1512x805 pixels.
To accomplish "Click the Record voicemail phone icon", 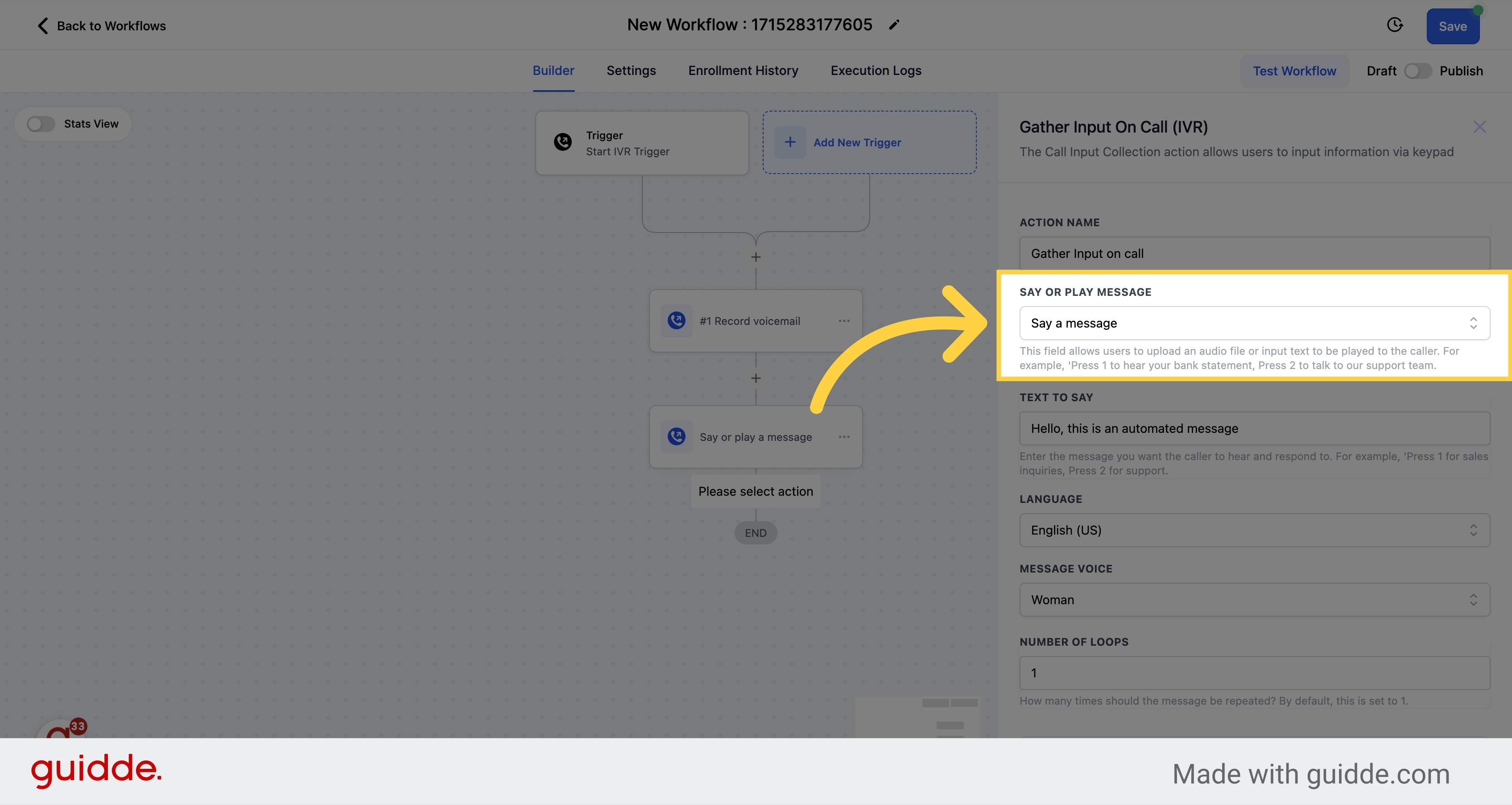I will pos(676,320).
